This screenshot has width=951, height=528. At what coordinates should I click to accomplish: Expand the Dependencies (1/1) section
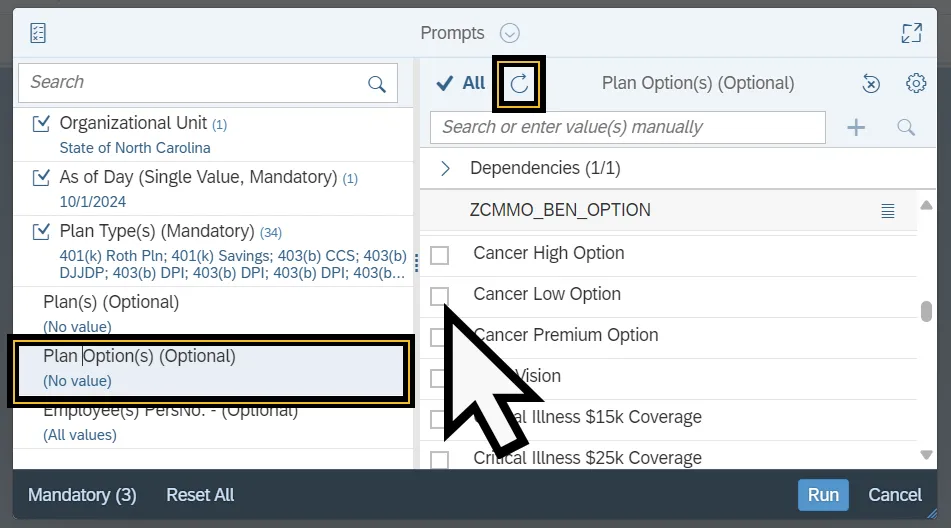point(446,169)
